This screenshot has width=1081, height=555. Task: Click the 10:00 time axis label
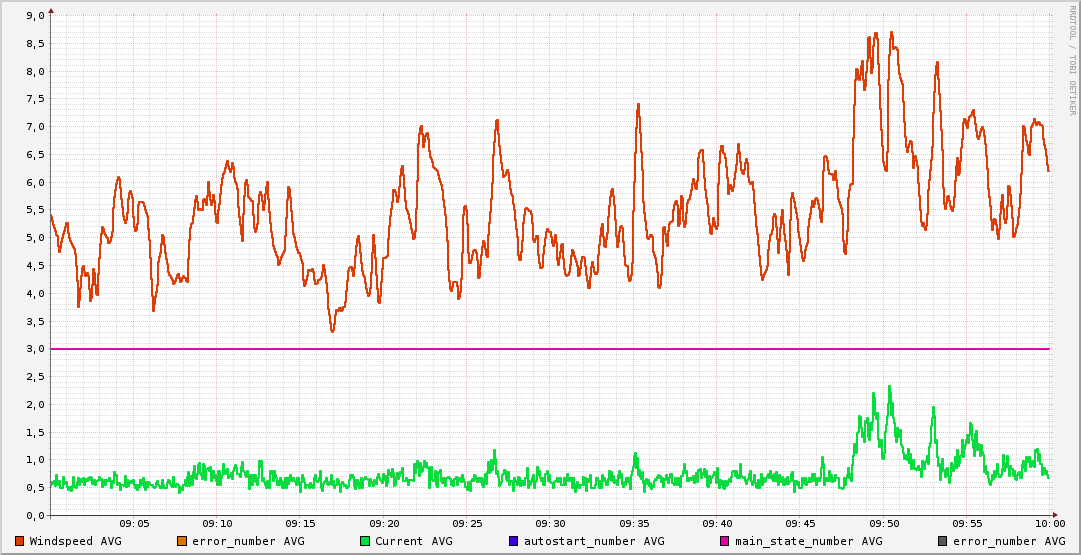click(1049, 524)
